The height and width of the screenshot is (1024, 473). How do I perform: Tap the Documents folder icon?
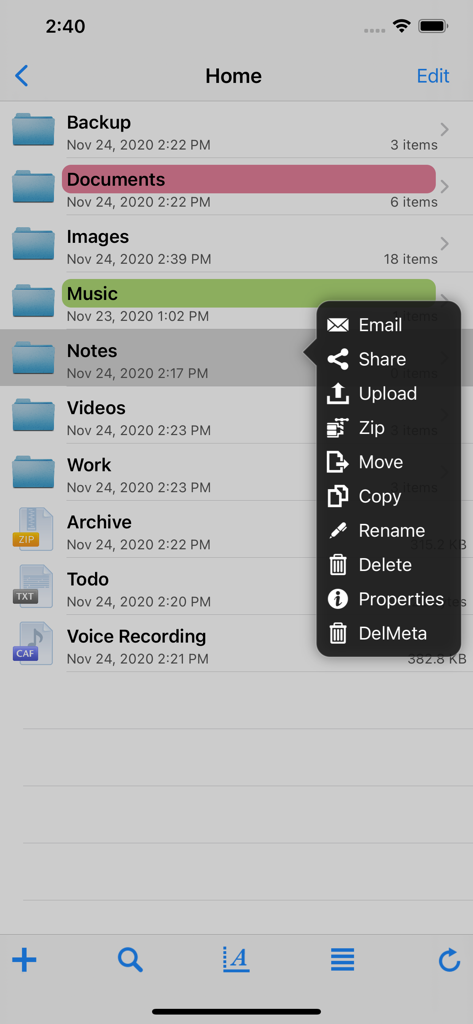click(x=33, y=186)
